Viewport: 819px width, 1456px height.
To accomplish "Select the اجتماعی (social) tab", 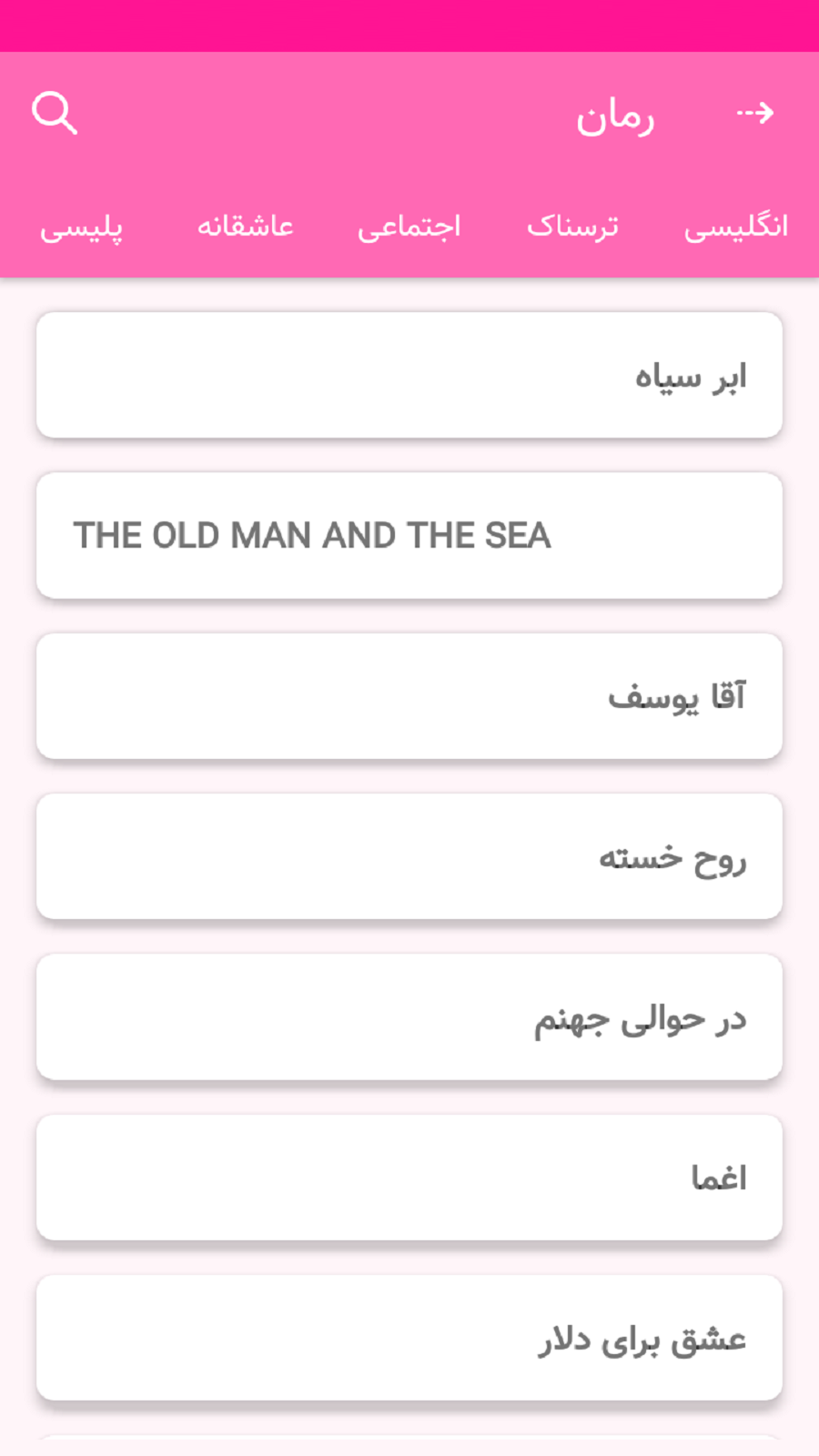I will 409,227.
